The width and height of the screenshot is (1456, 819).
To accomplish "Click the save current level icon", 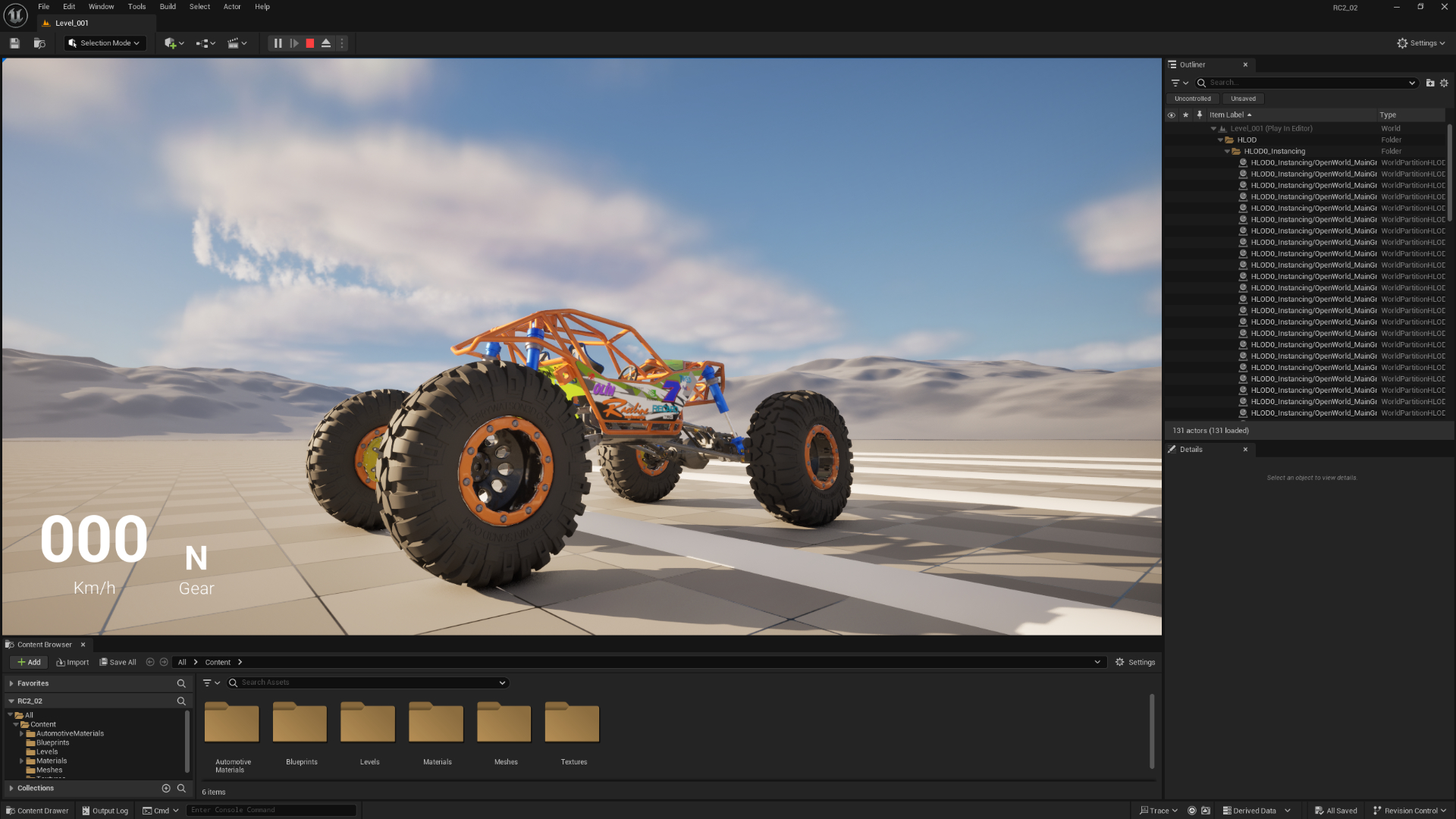I will [x=14, y=43].
